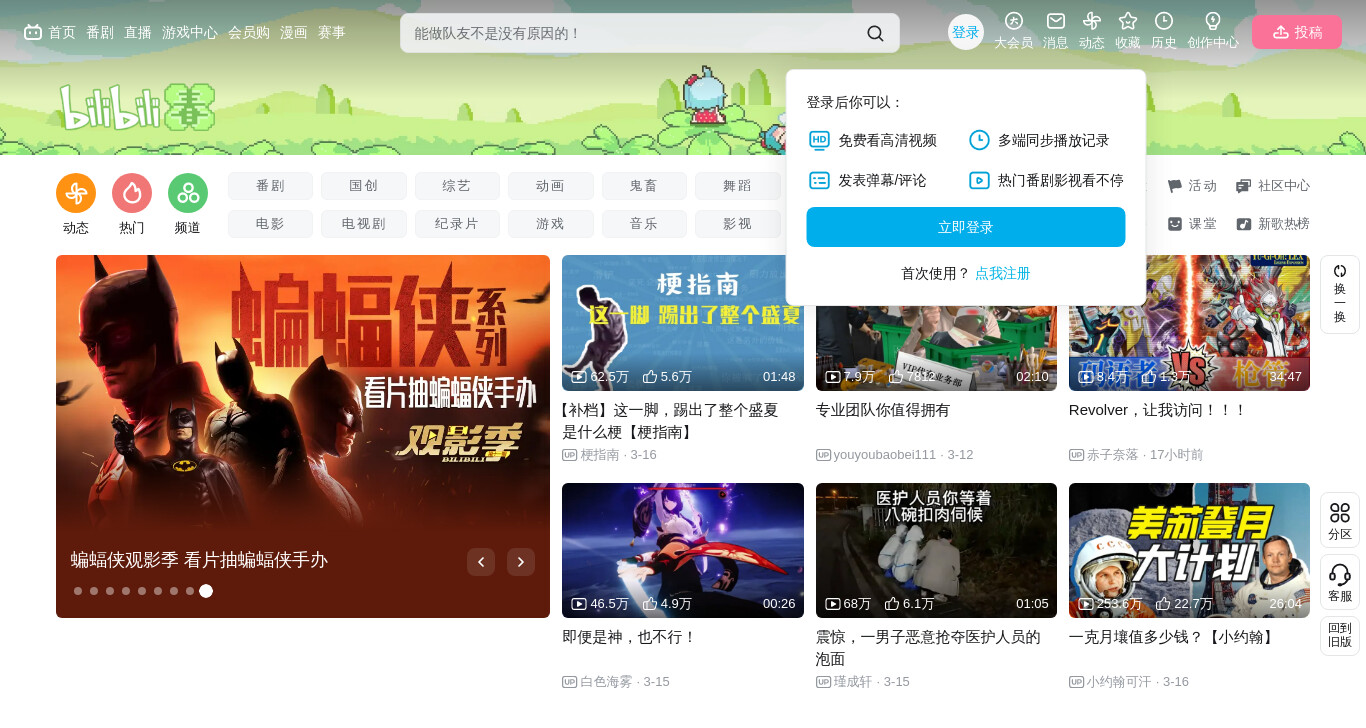1366x728 pixels.
Task: Select the 国创 category tag
Action: 364,186
